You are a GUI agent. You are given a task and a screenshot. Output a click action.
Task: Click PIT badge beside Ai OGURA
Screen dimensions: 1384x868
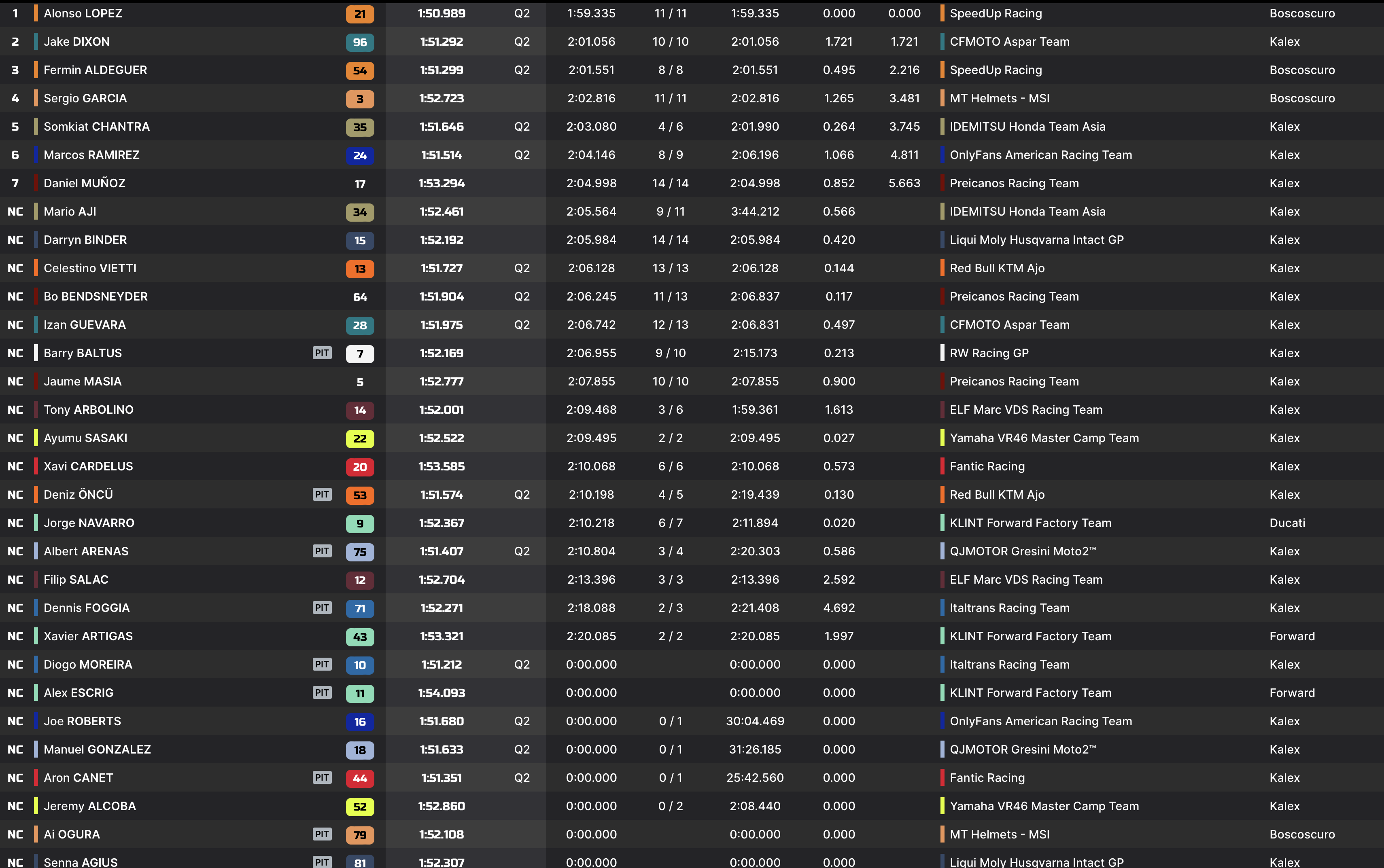pos(322,834)
